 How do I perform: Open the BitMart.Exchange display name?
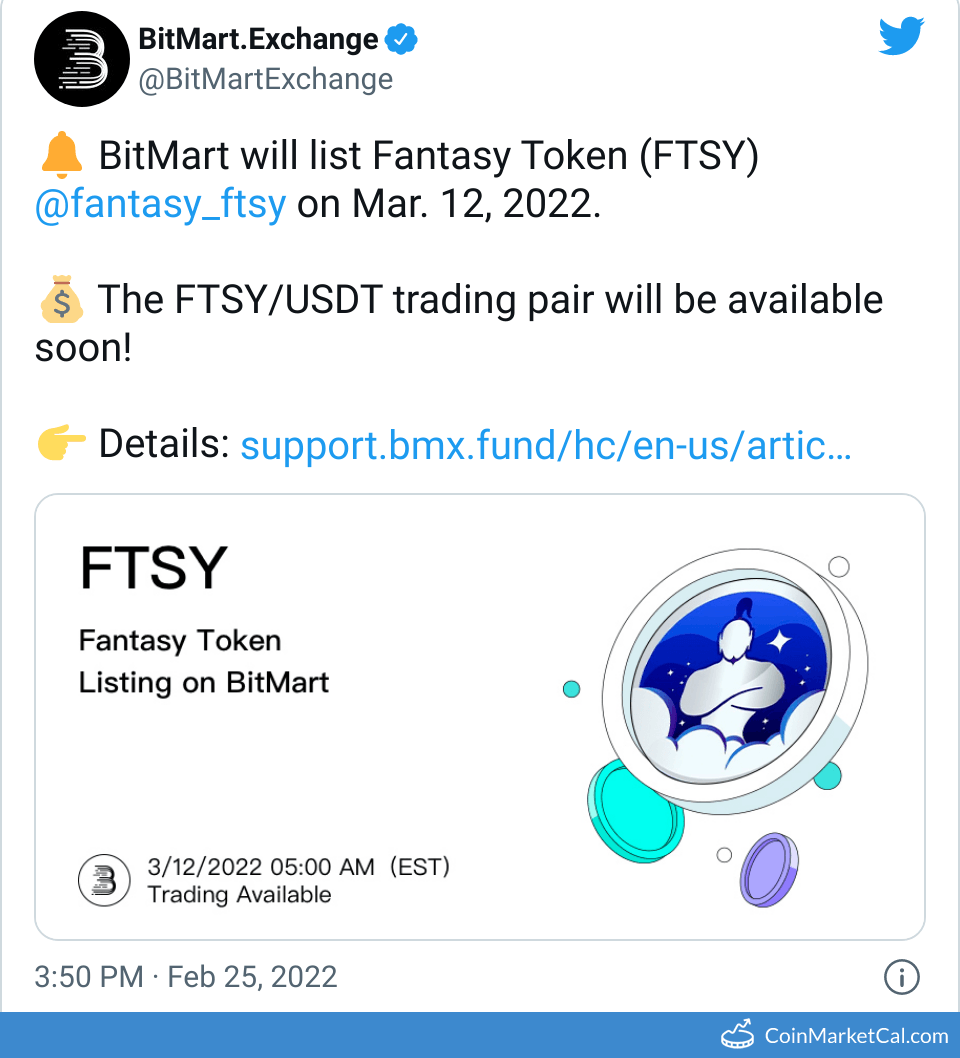click(258, 40)
